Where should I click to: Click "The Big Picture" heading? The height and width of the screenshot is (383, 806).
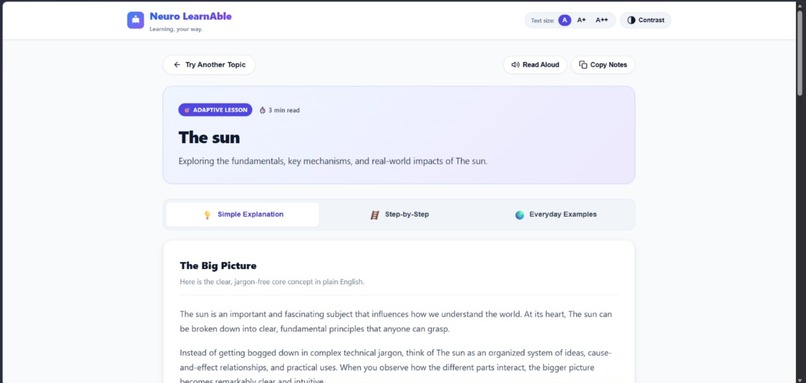218,266
